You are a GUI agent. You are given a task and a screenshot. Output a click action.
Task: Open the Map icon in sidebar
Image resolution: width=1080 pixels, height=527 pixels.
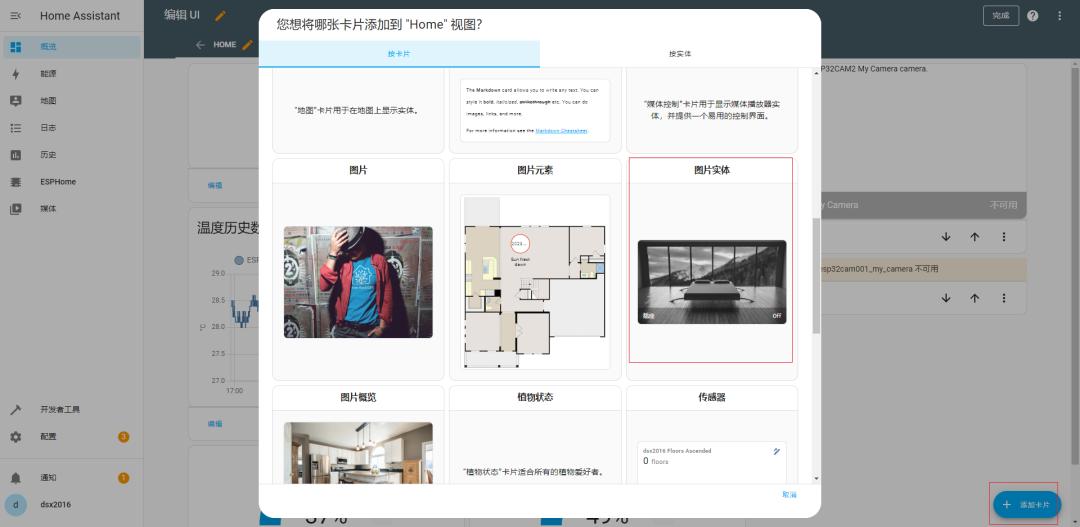(16, 101)
